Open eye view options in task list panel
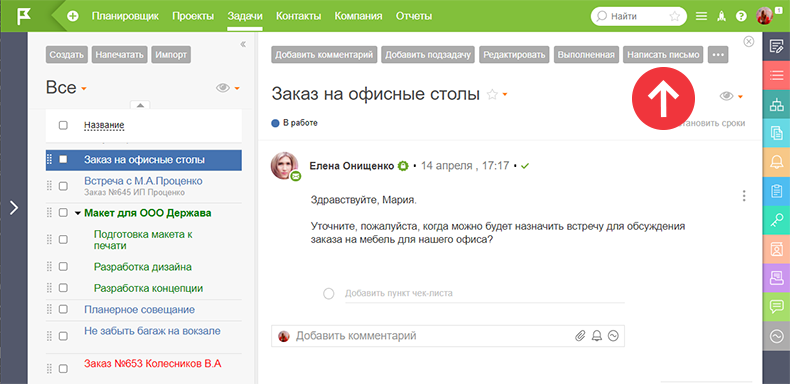The width and height of the screenshot is (790, 384). point(227,88)
